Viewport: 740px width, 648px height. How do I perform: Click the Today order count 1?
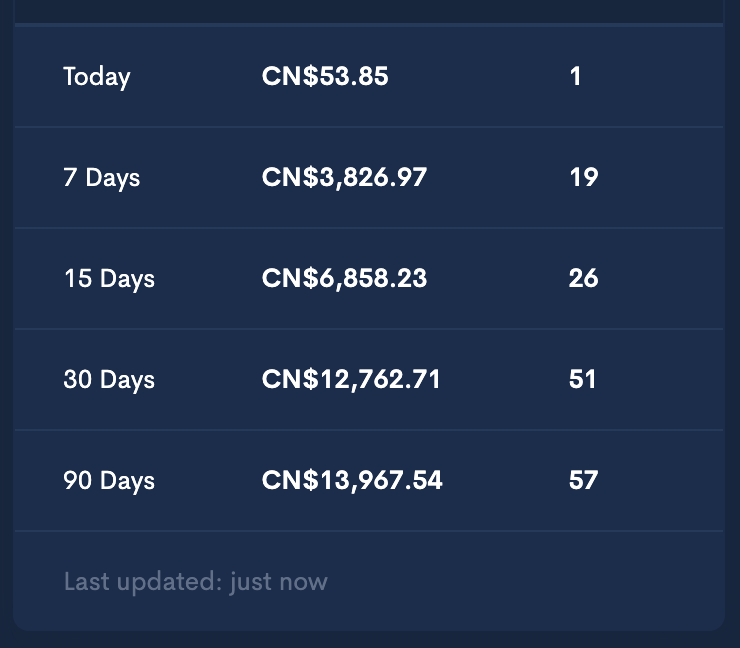click(575, 76)
